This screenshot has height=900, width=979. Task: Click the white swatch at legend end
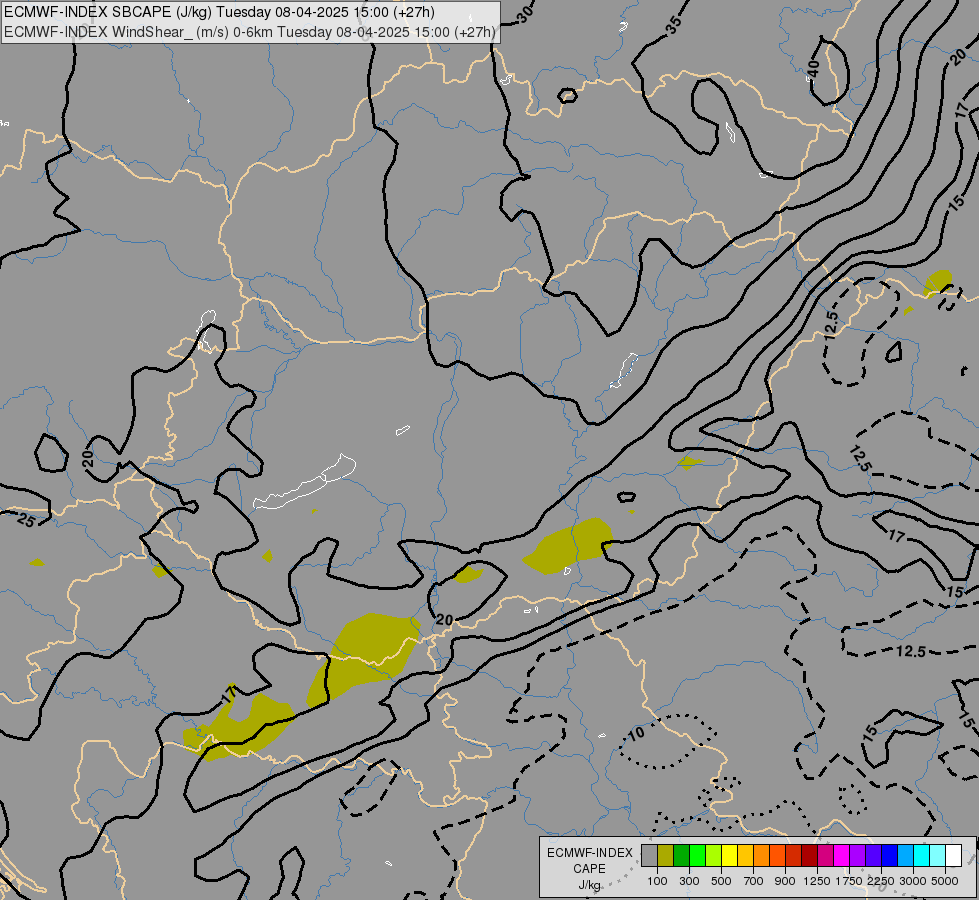coord(954,855)
